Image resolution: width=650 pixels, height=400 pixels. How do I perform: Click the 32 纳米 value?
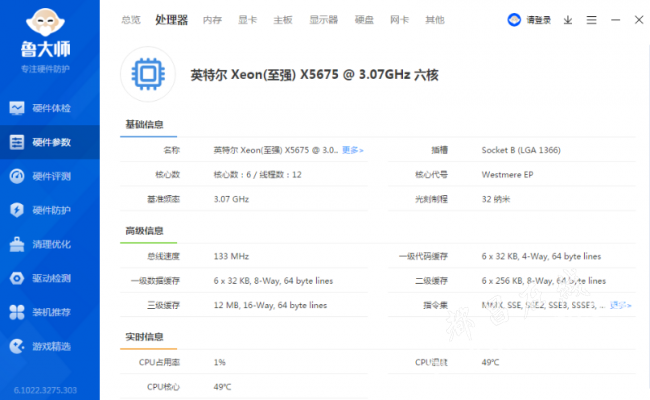[x=496, y=199]
